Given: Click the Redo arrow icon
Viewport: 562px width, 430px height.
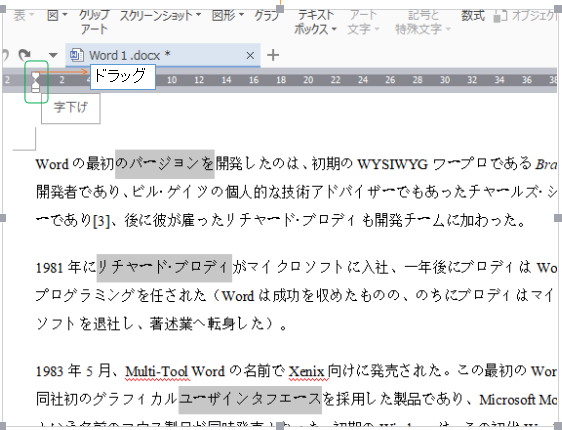Looking at the screenshot, I should tap(25, 55).
